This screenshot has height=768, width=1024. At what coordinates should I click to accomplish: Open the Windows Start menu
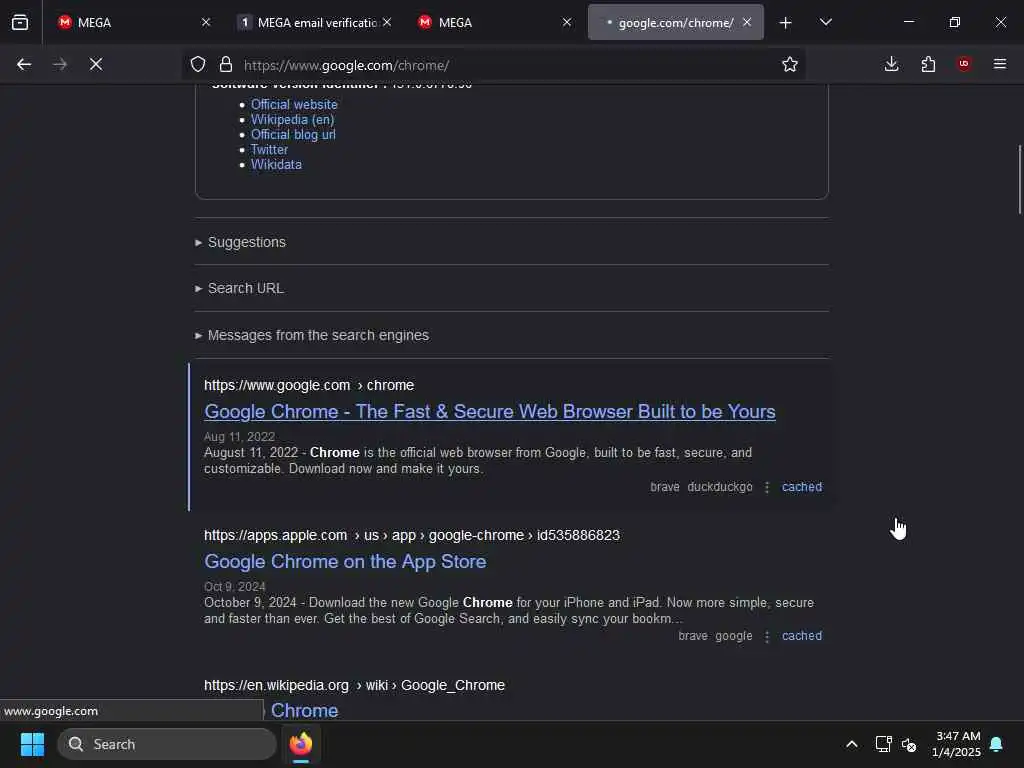pyautogui.click(x=32, y=744)
